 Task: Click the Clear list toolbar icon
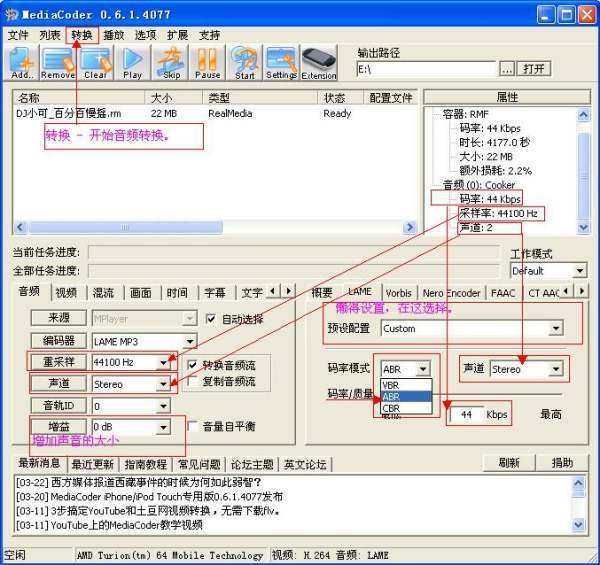[x=95, y=62]
